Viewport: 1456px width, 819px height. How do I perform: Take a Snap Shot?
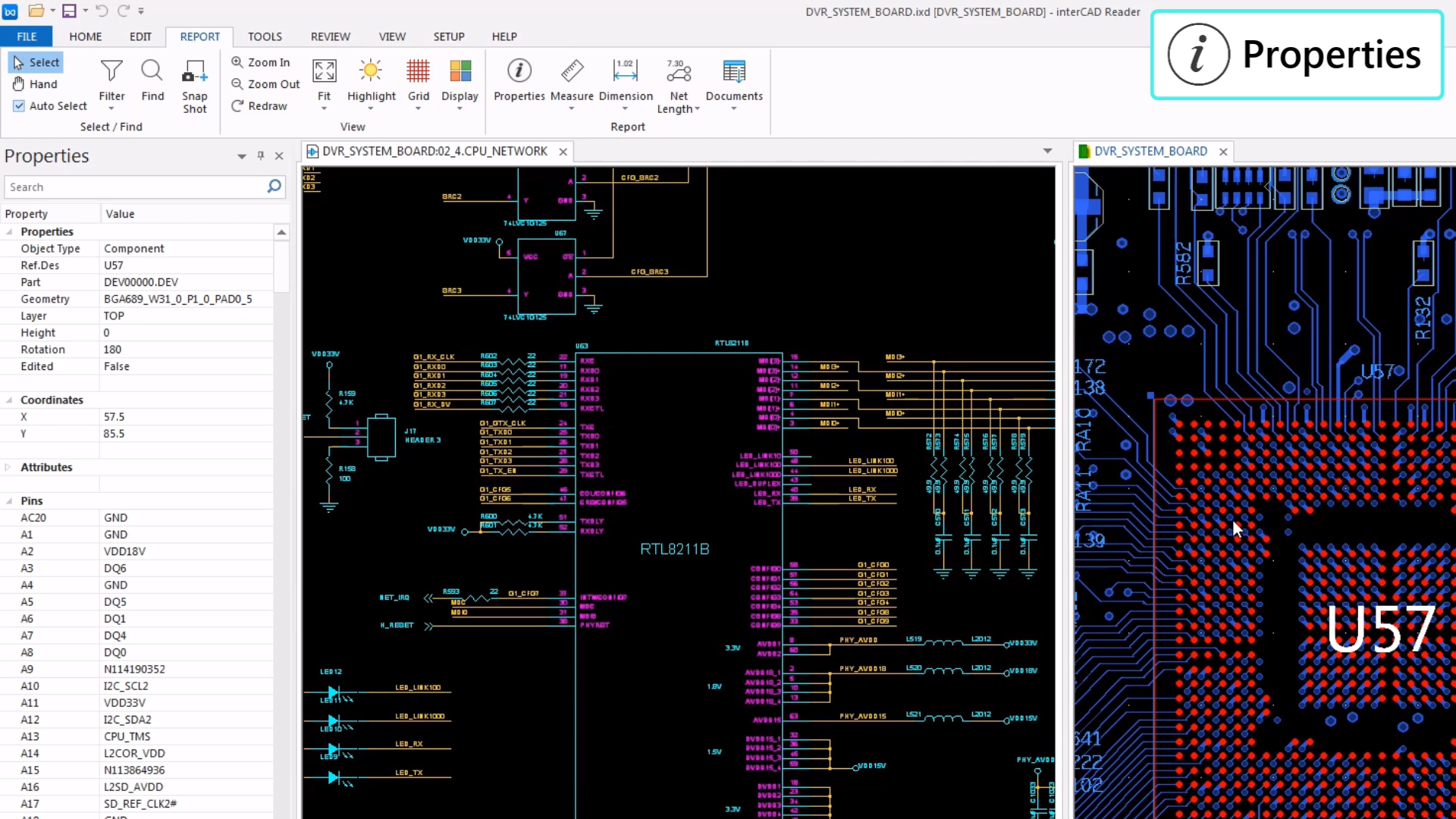coord(194,71)
